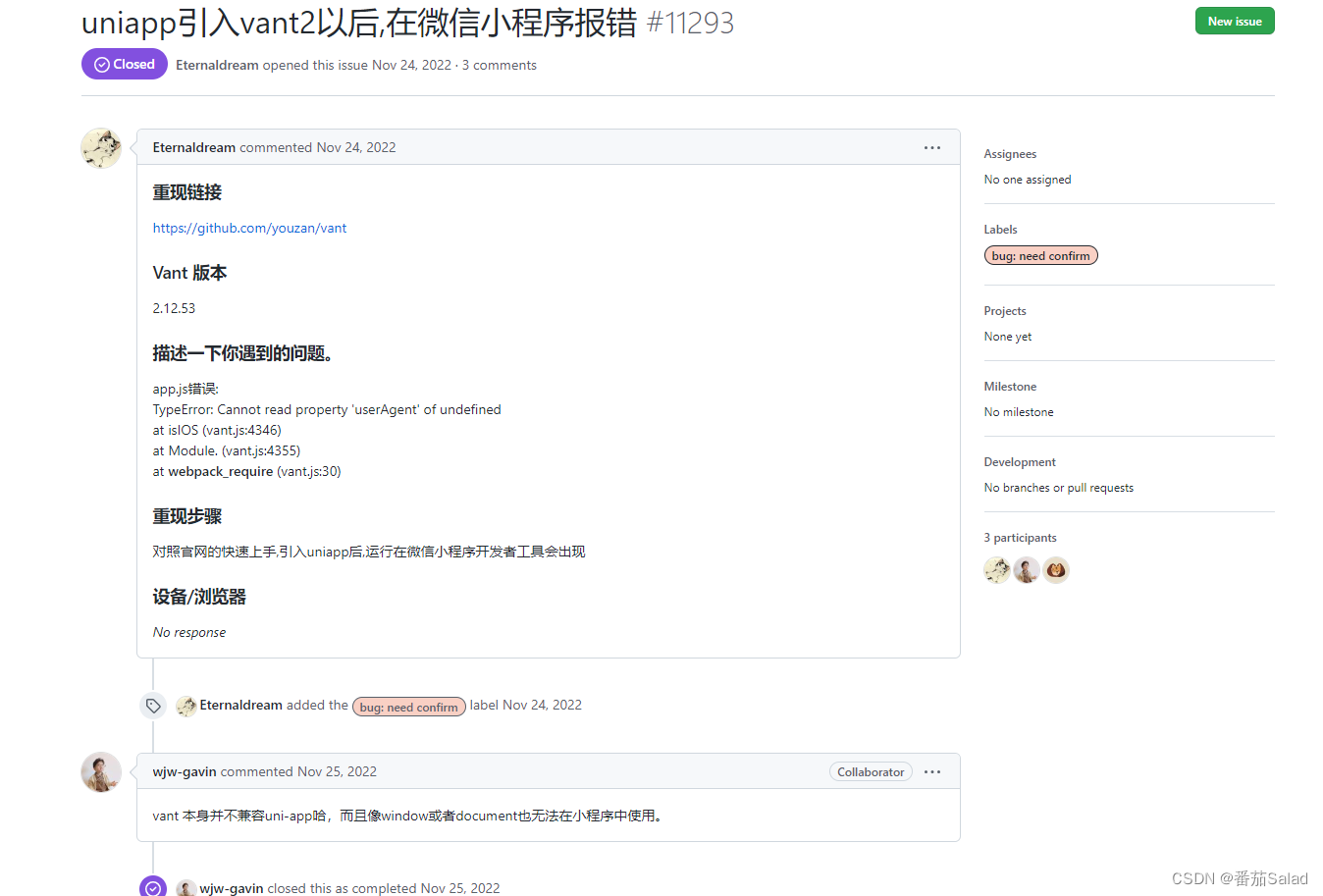Click the TypeError userAgent error line
This screenshot has width=1323, height=896.
pos(327,409)
